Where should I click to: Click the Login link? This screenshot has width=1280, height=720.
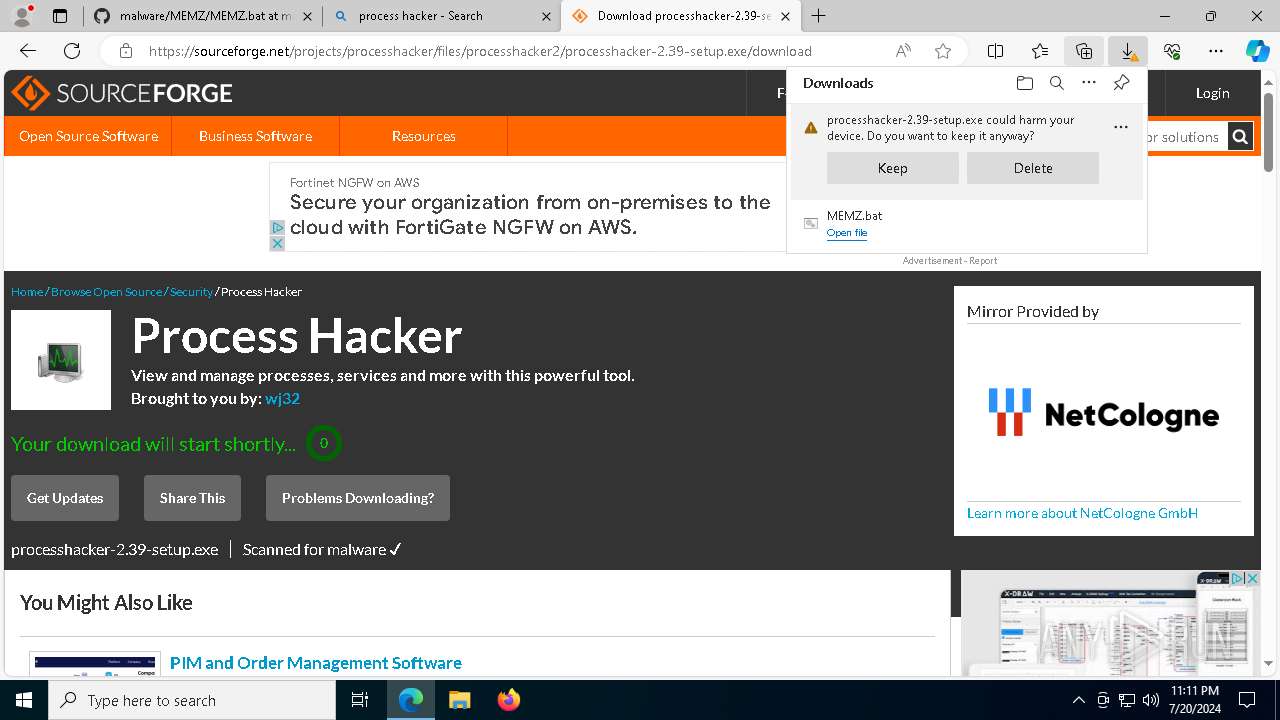pyautogui.click(x=1212, y=93)
